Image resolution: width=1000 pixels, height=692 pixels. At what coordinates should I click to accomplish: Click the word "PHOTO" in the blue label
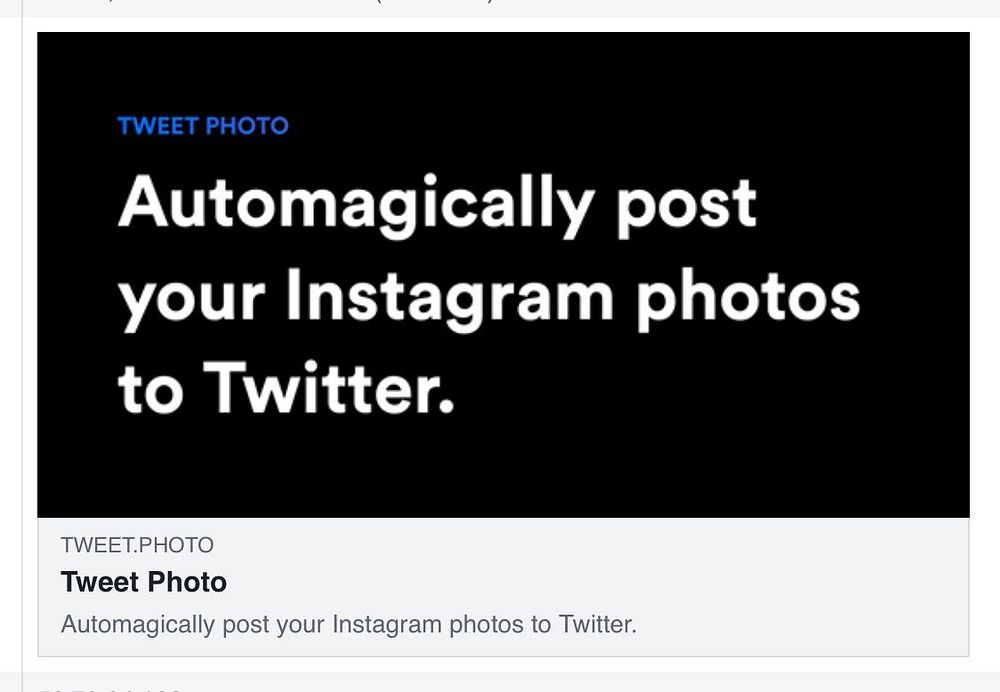247,127
